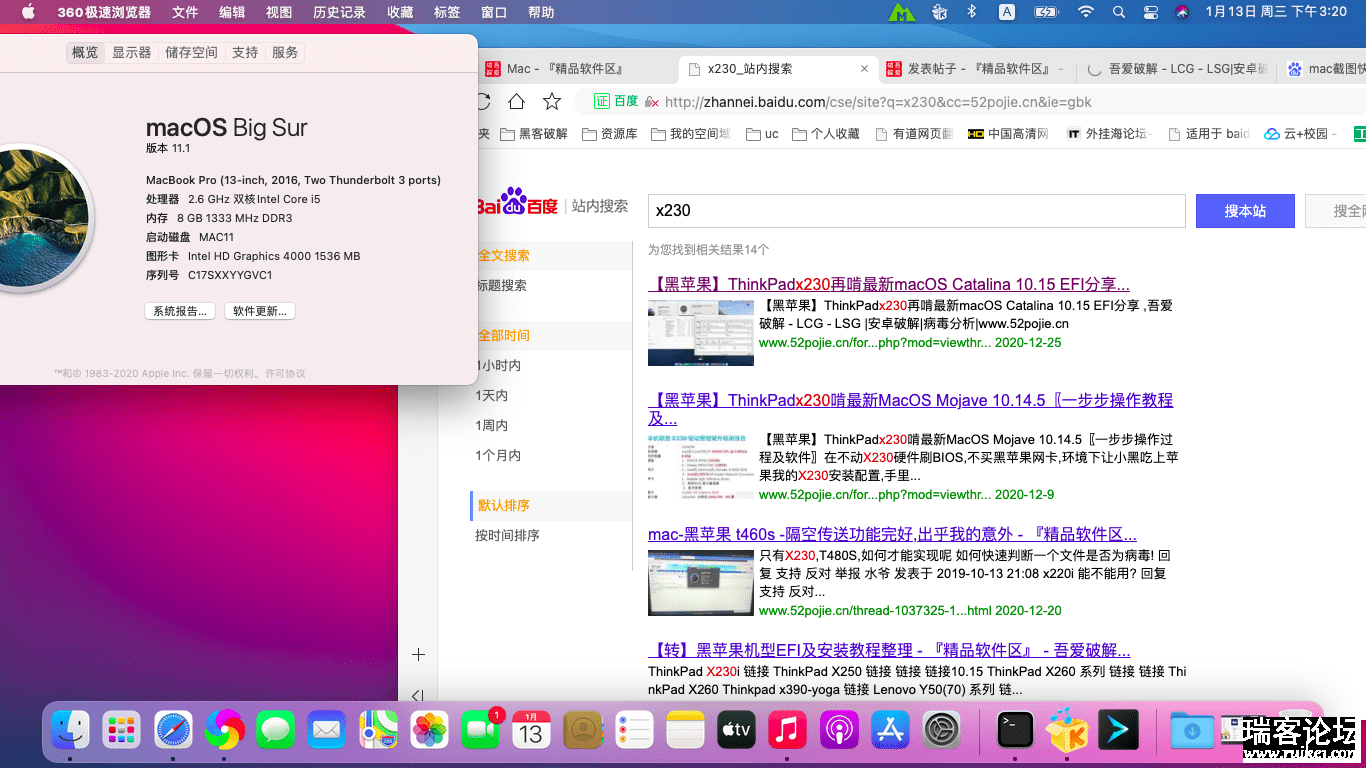Click the star bookmark icon
This screenshot has width=1366, height=768.
pyautogui.click(x=551, y=101)
